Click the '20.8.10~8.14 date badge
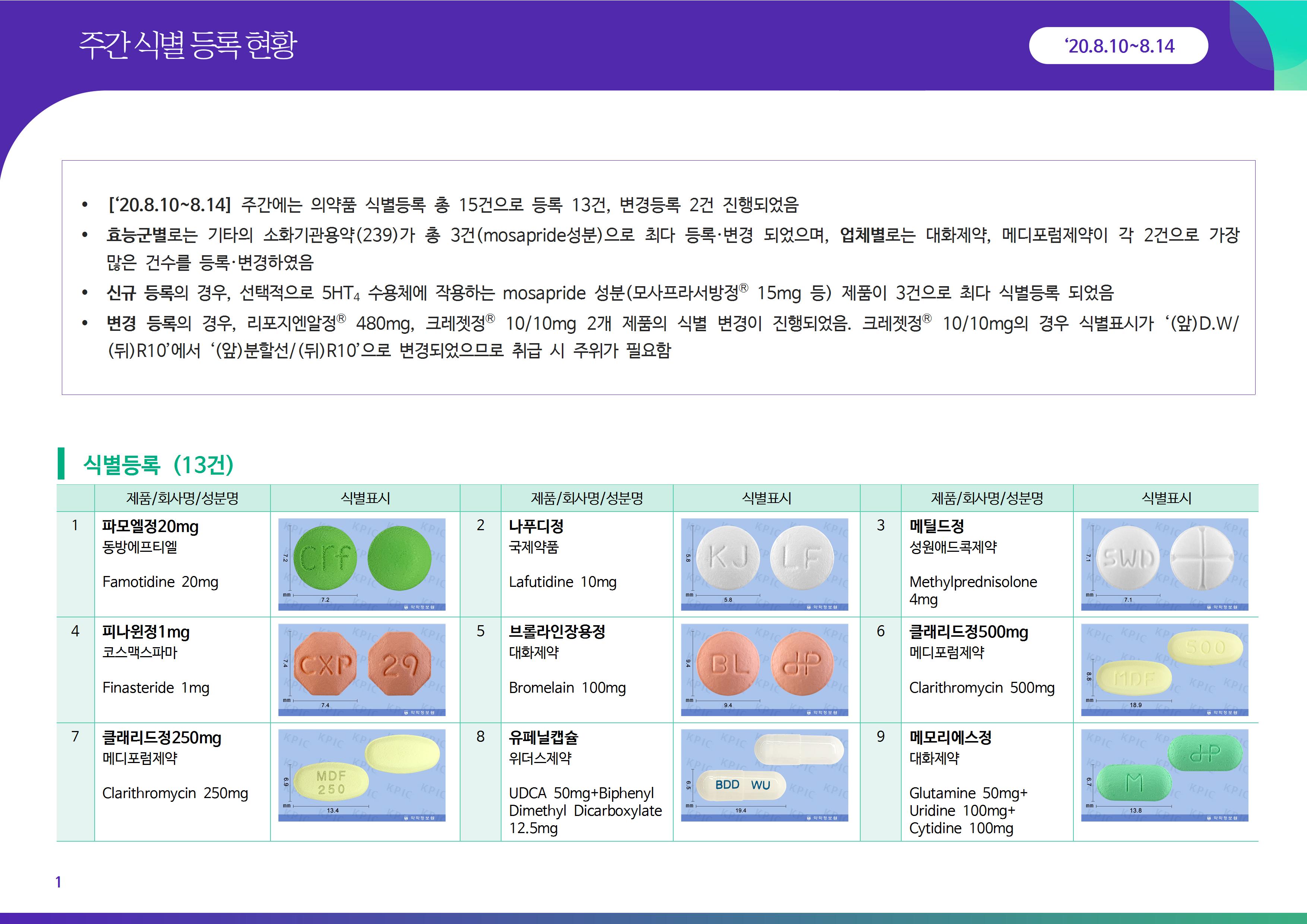The height and width of the screenshot is (924, 1307). click(x=1118, y=45)
